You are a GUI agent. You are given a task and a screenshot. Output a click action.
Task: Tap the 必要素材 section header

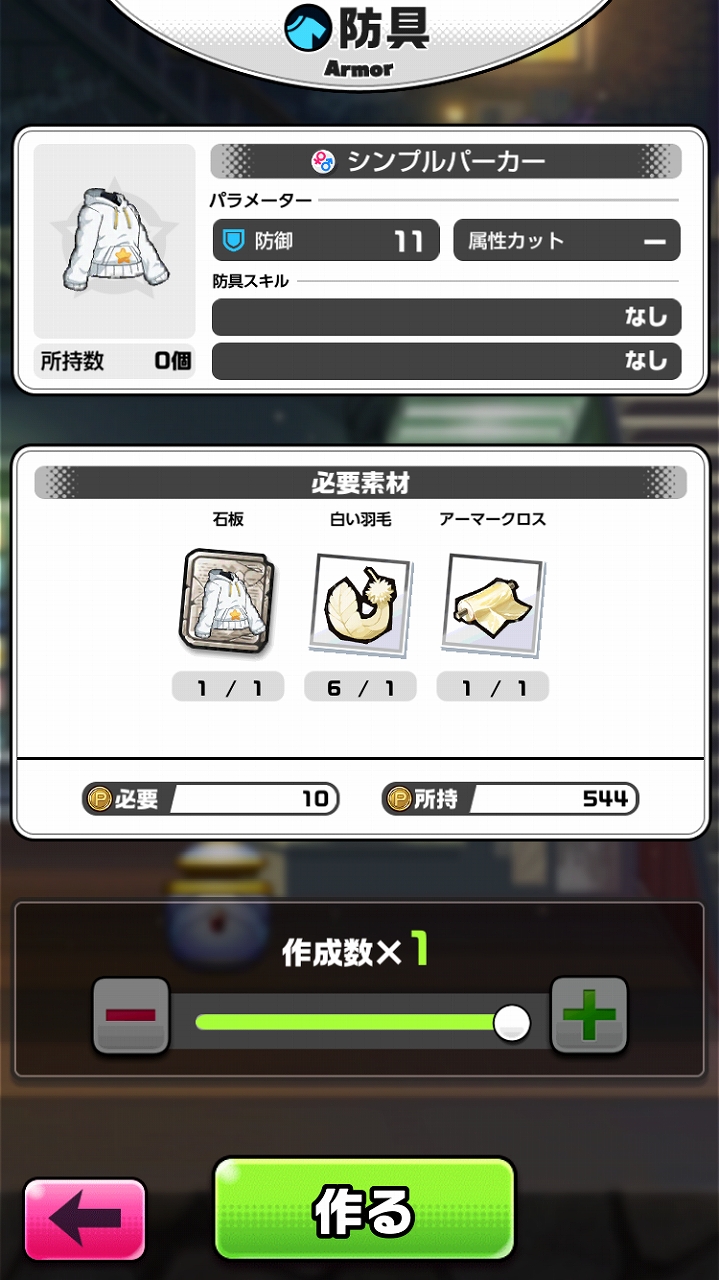[x=360, y=483]
